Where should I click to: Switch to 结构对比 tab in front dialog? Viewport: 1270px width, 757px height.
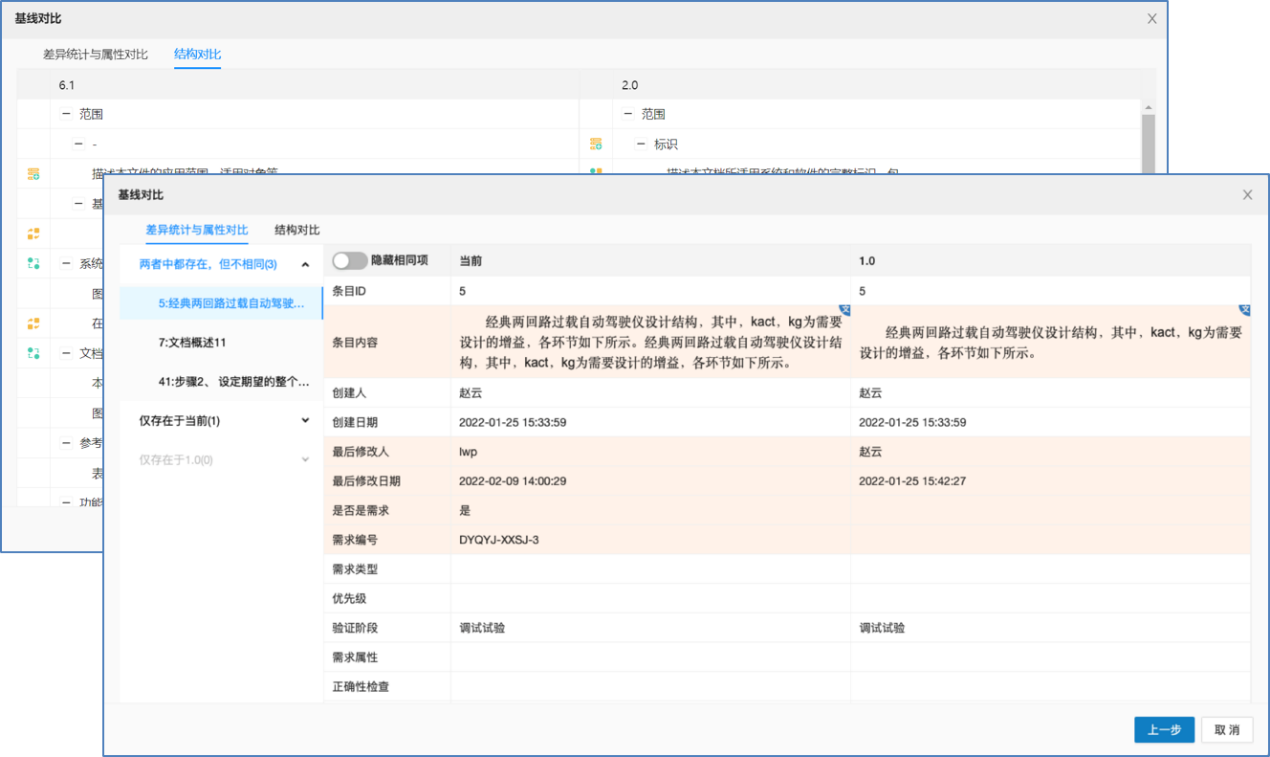(x=297, y=230)
